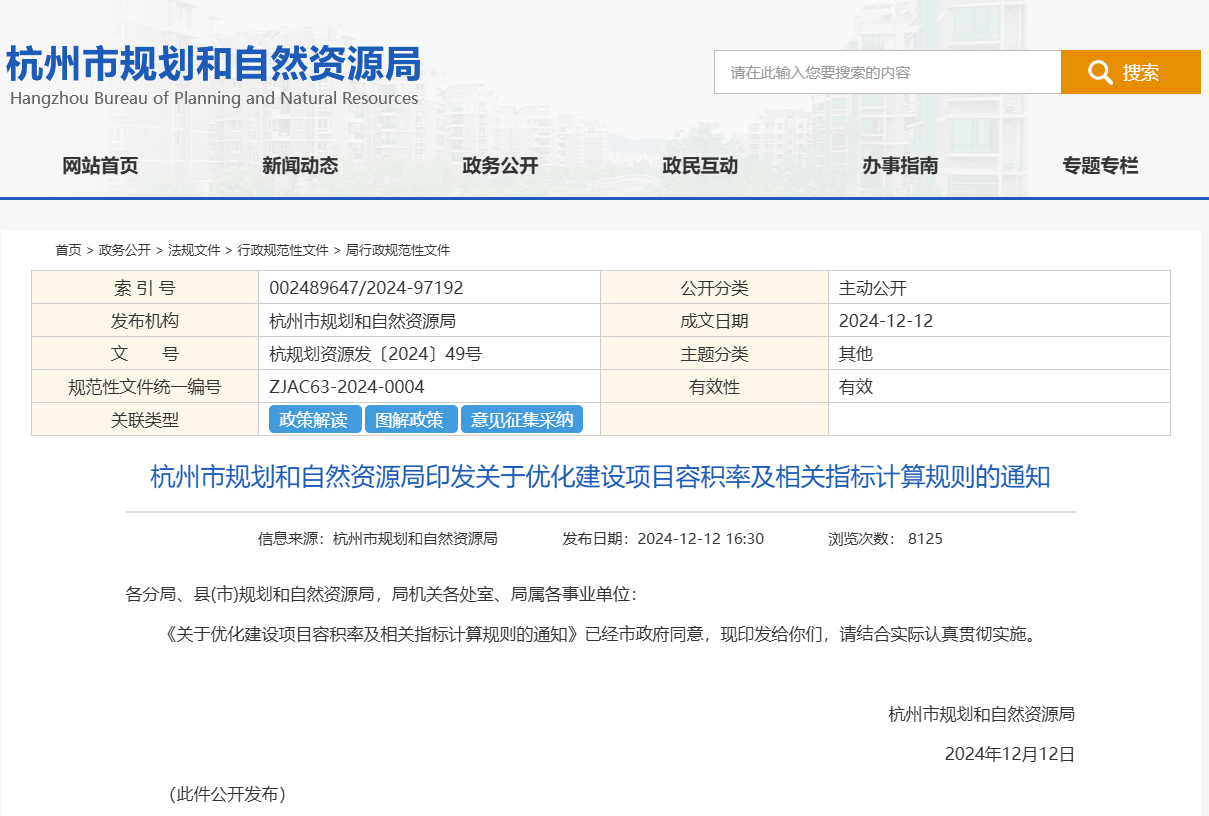The width and height of the screenshot is (1209, 816).
Task: Go to 政务公开 in breadcrumb
Action: (124, 250)
